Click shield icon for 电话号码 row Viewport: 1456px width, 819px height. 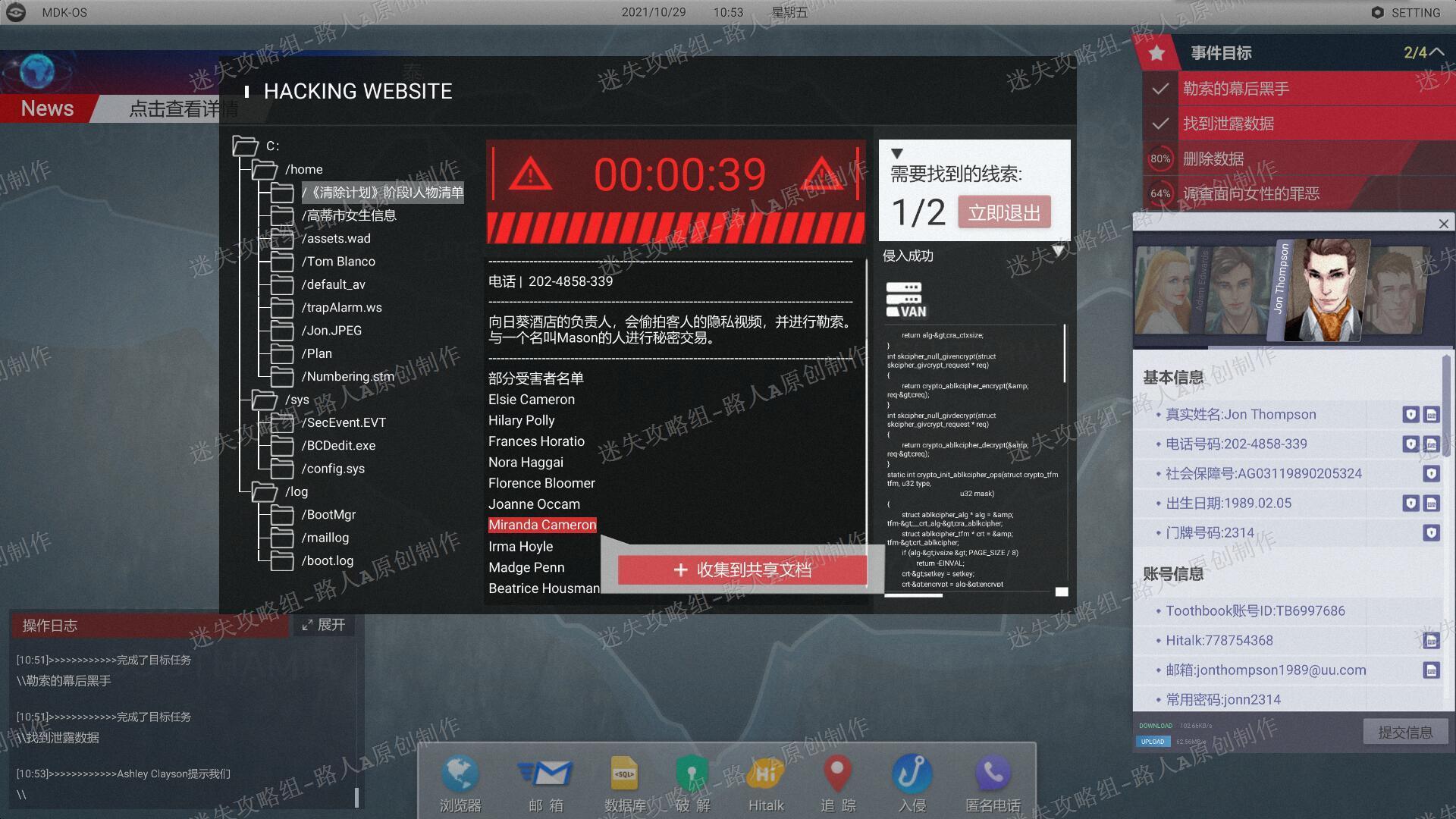[1410, 444]
